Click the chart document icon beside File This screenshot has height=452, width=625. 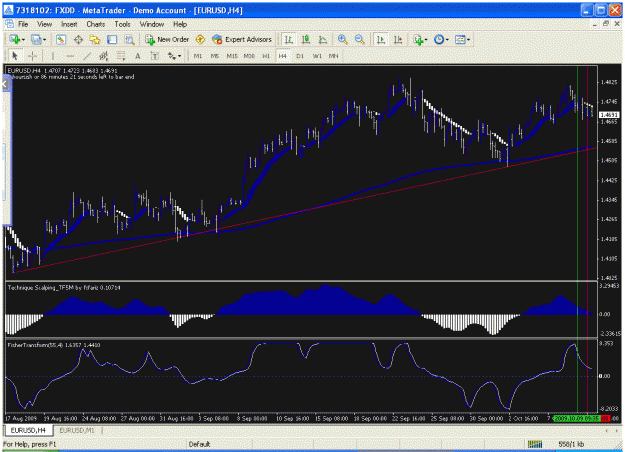[x=10, y=24]
